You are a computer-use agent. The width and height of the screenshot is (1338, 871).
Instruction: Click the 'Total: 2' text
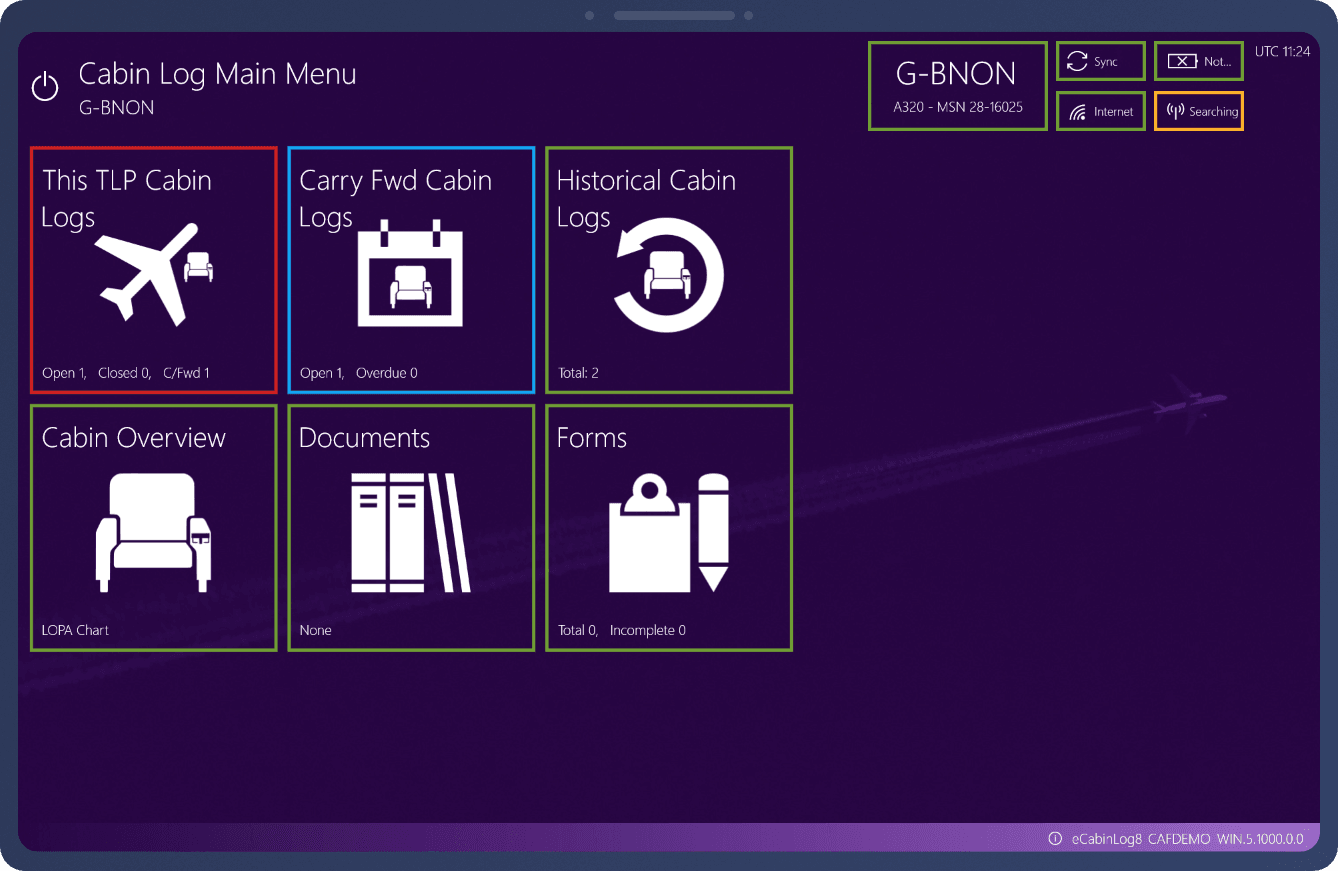click(x=578, y=373)
